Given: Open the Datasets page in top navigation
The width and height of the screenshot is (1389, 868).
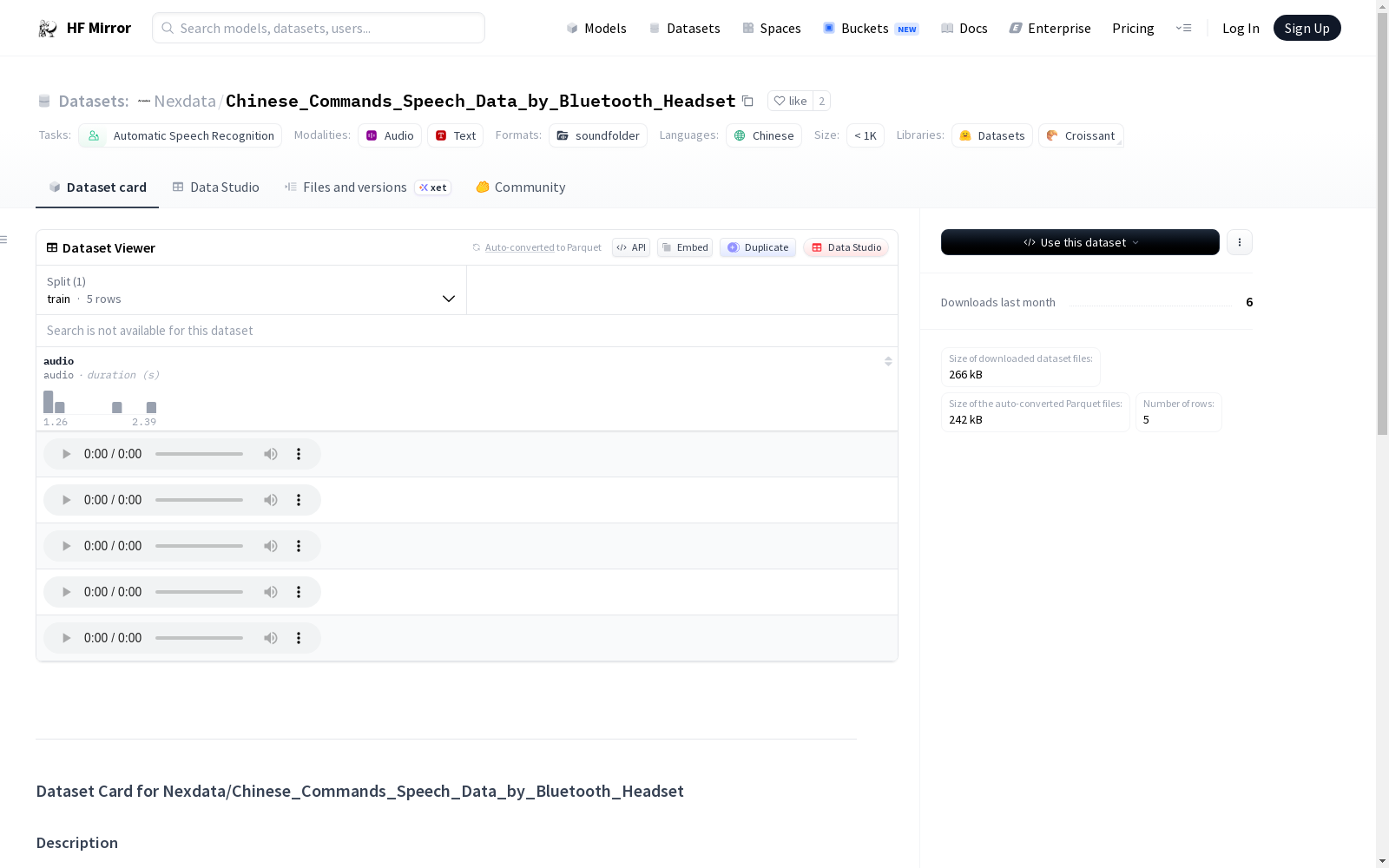Looking at the screenshot, I should (685, 28).
